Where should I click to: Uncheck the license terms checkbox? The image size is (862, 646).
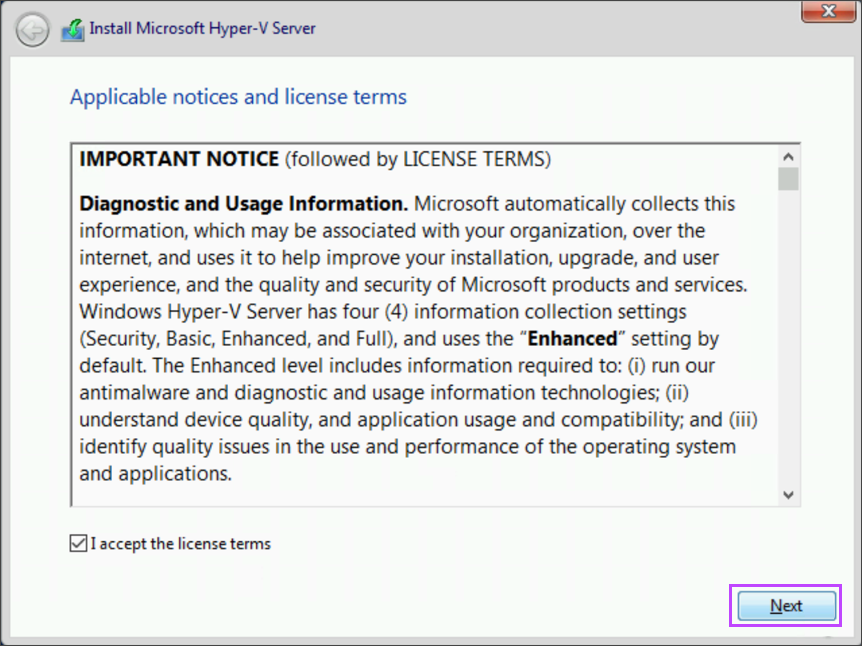click(78, 544)
